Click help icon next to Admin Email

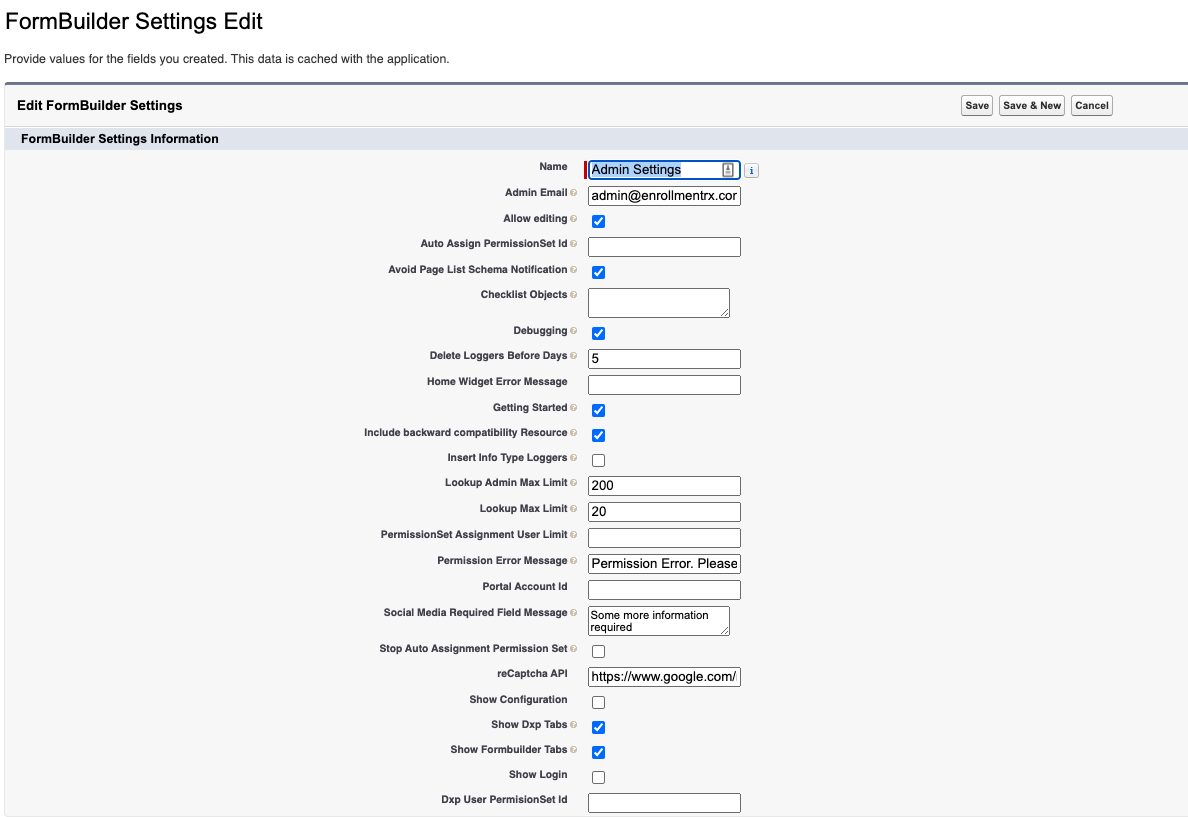point(574,193)
